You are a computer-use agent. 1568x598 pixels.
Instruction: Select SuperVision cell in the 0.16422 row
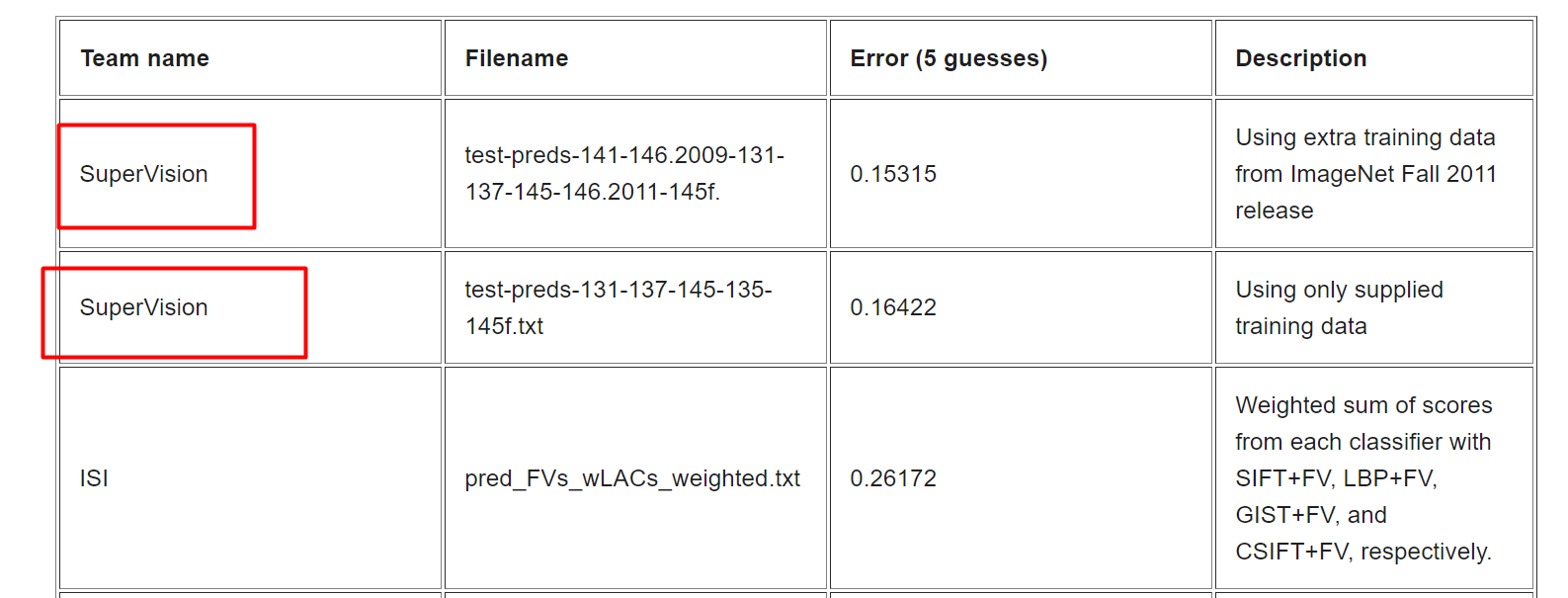[144, 307]
